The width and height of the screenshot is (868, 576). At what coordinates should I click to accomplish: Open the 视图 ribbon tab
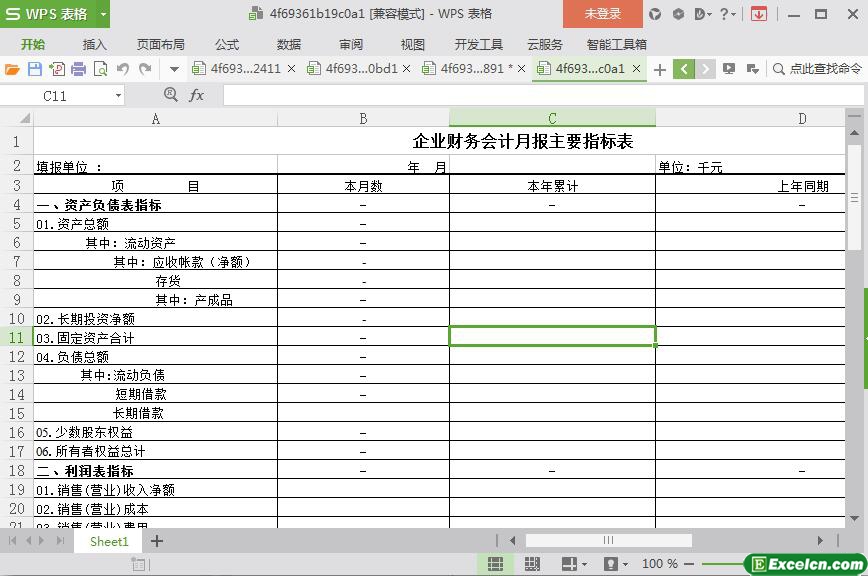coord(412,45)
